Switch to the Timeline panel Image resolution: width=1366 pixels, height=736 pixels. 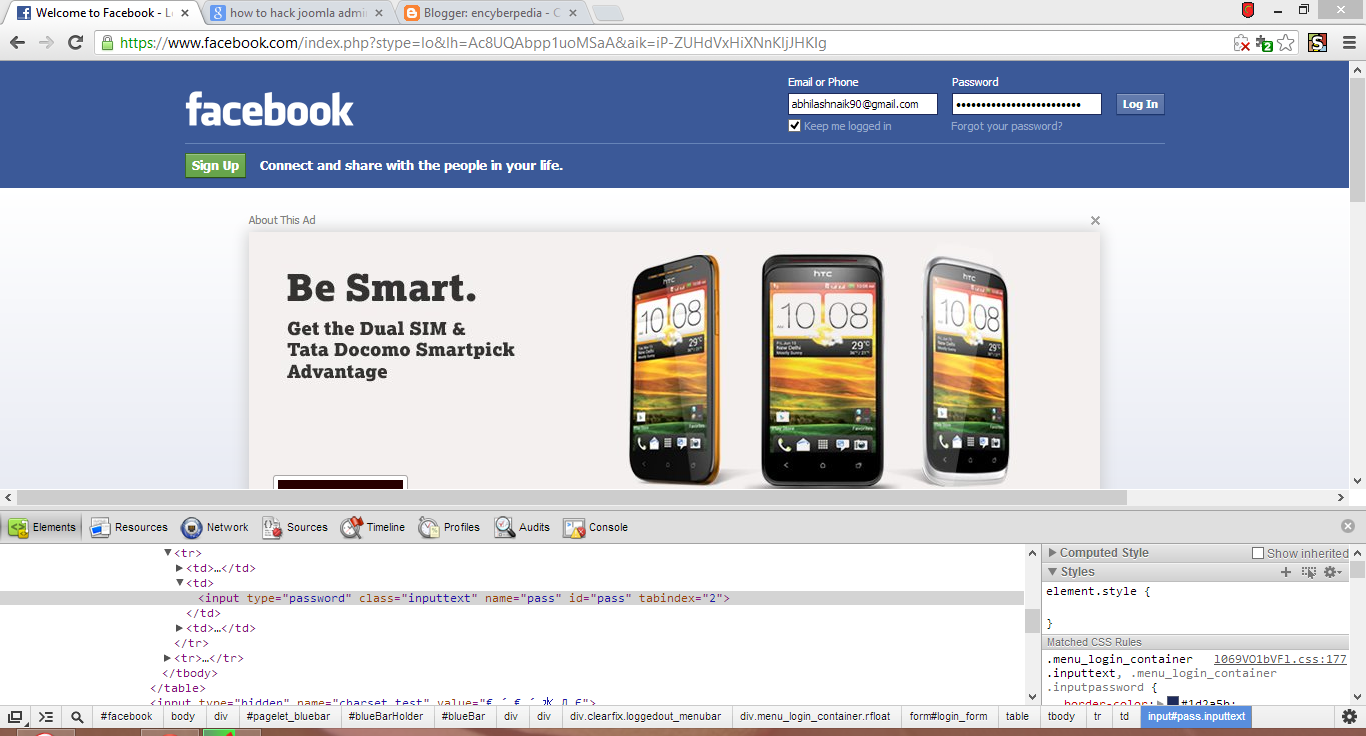tap(373, 527)
